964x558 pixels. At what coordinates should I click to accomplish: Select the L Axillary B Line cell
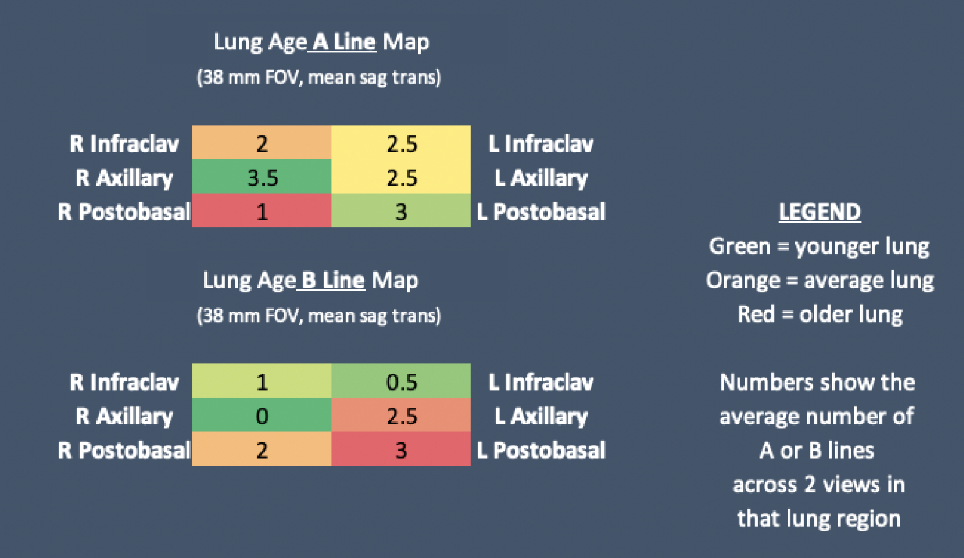pos(401,416)
